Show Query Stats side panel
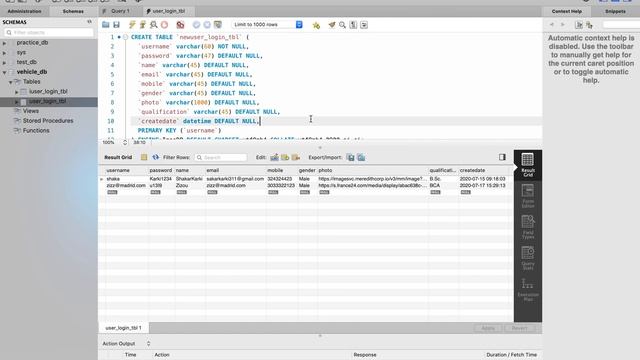Screen dimensions: 640x360 coord(528,258)
